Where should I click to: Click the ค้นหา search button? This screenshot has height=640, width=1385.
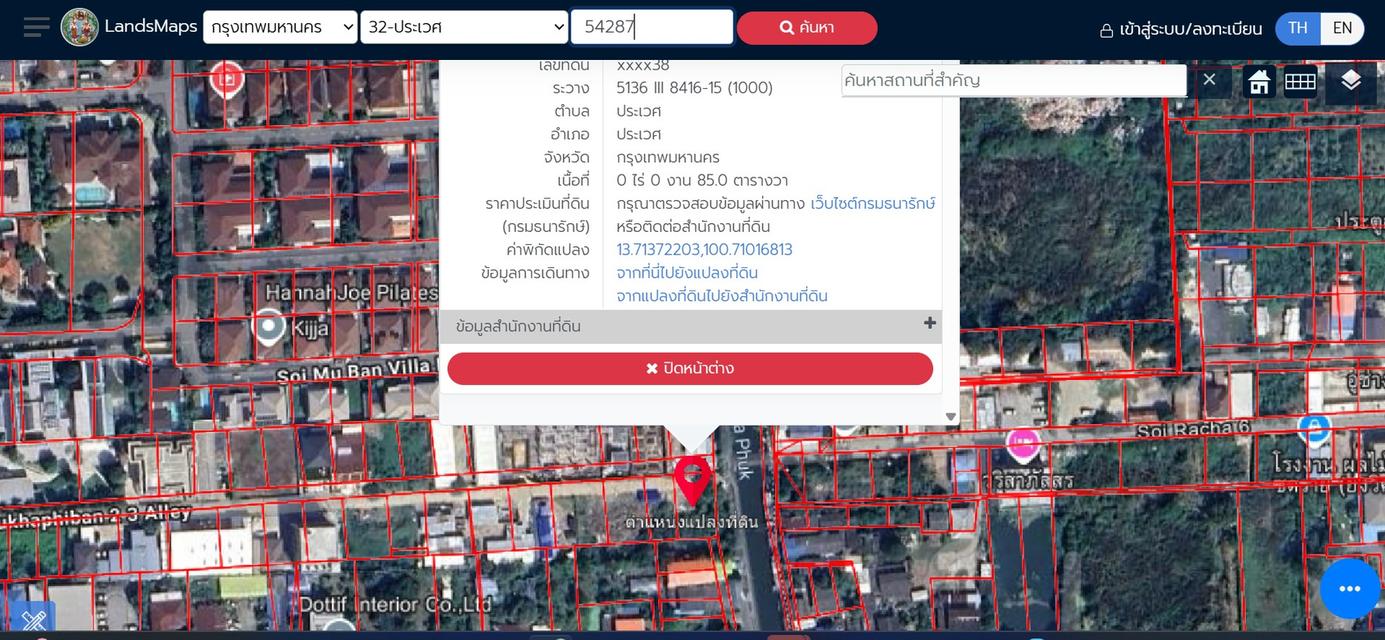(807, 28)
